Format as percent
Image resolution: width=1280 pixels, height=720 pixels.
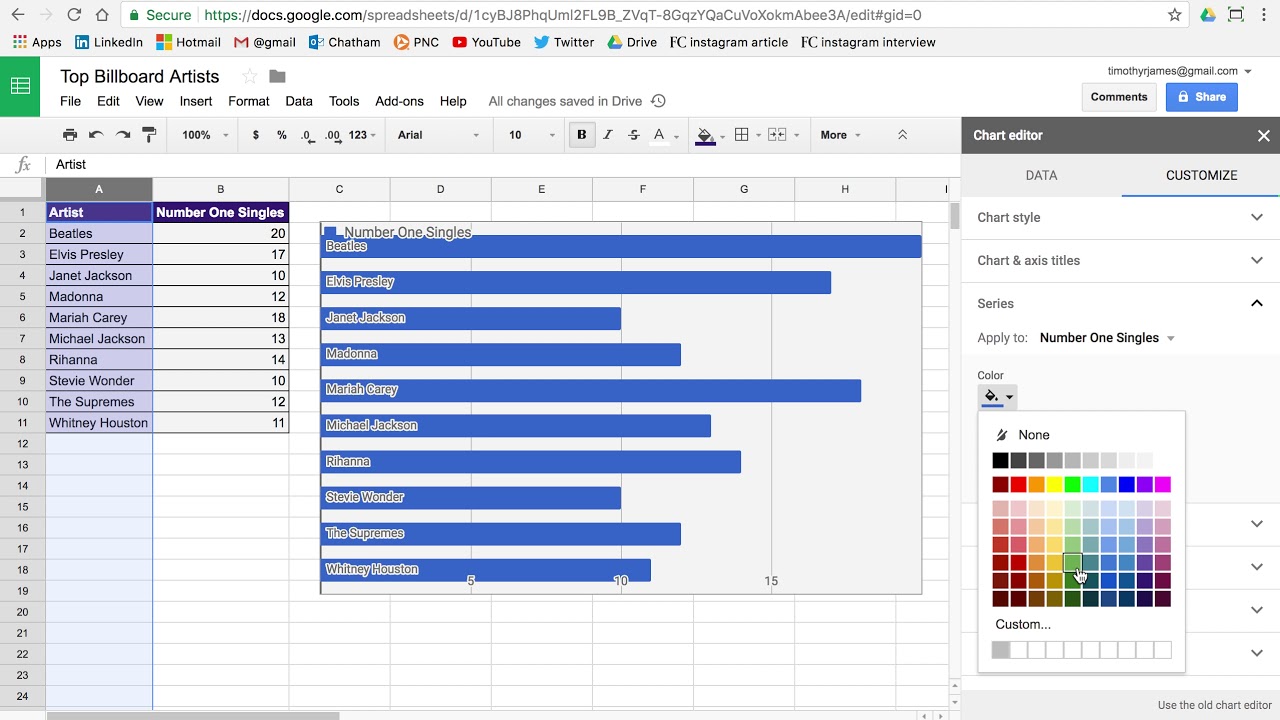tap(282, 135)
